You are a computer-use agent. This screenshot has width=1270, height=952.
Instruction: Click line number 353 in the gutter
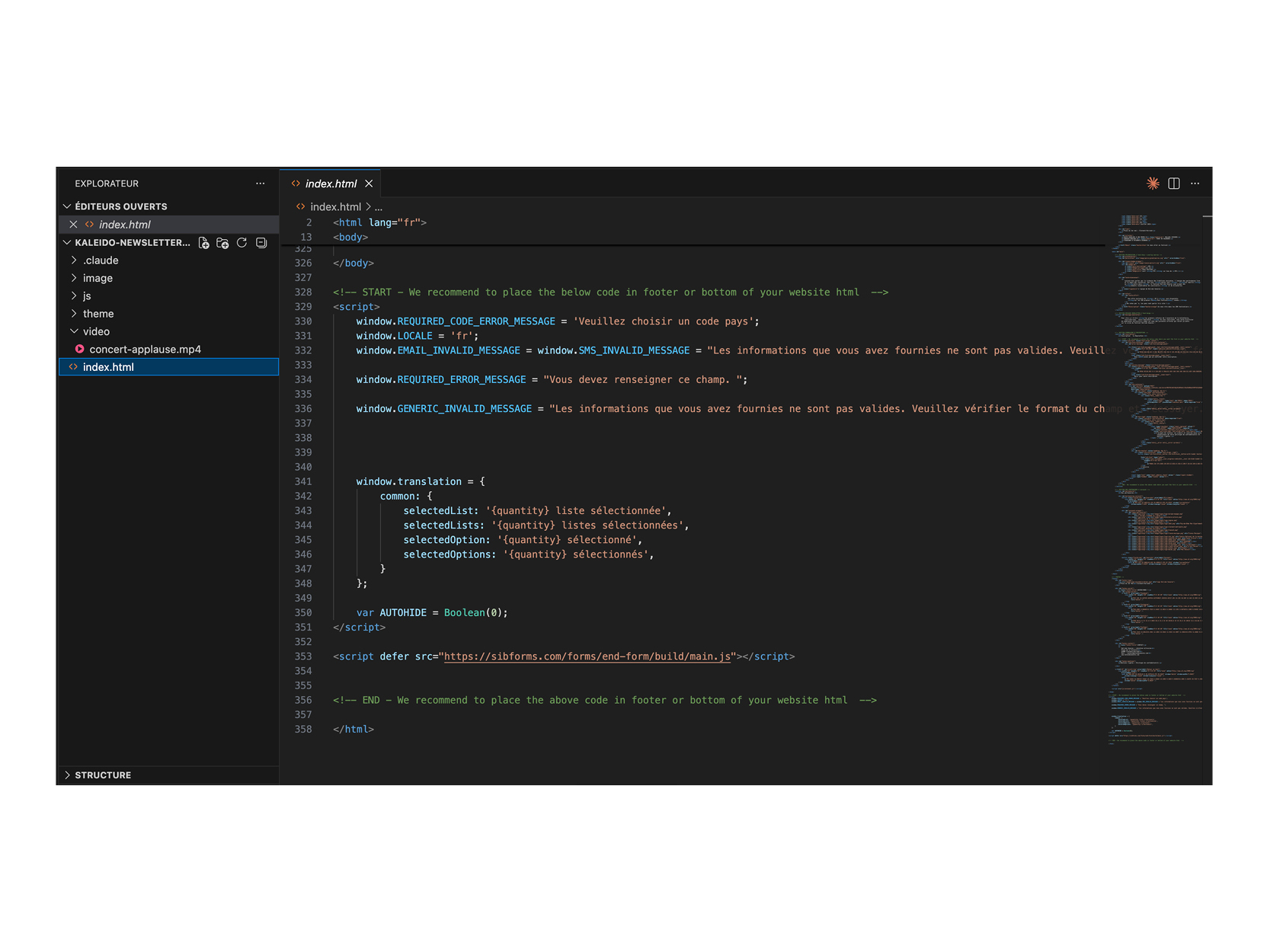pyautogui.click(x=303, y=656)
